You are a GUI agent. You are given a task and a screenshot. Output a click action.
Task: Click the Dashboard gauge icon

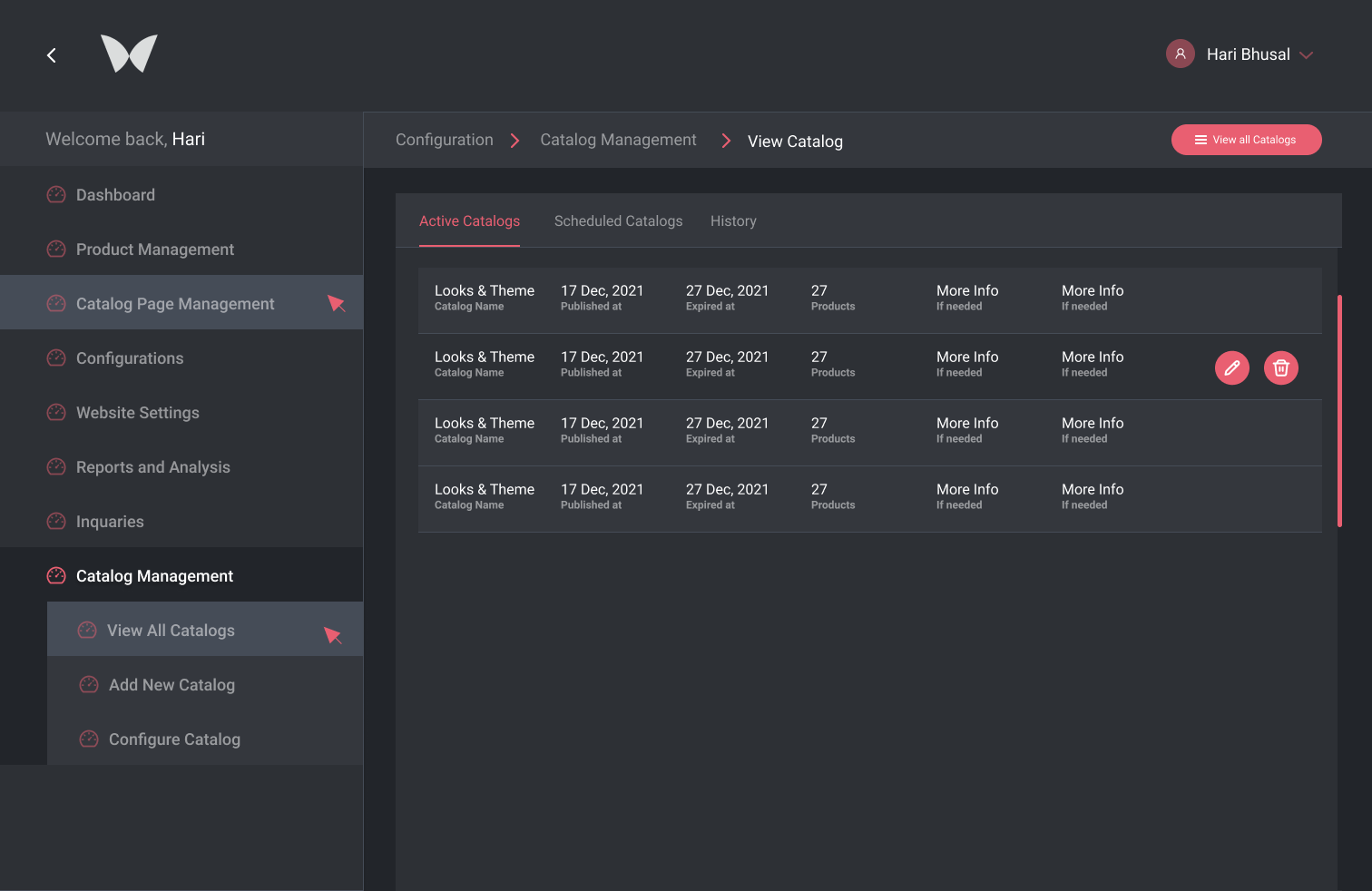click(x=56, y=195)
